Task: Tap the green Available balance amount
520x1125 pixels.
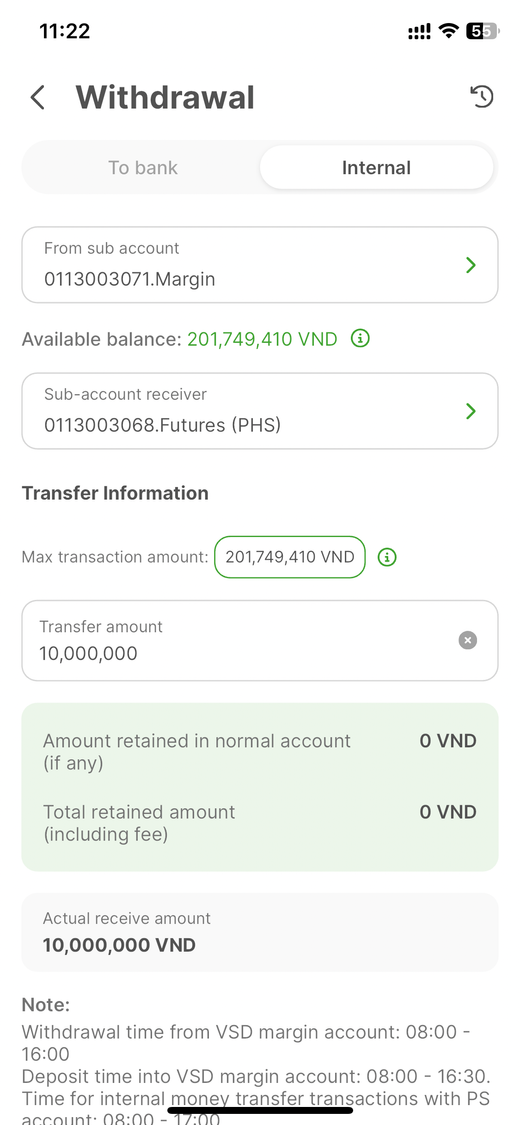Action: (262, 339)
